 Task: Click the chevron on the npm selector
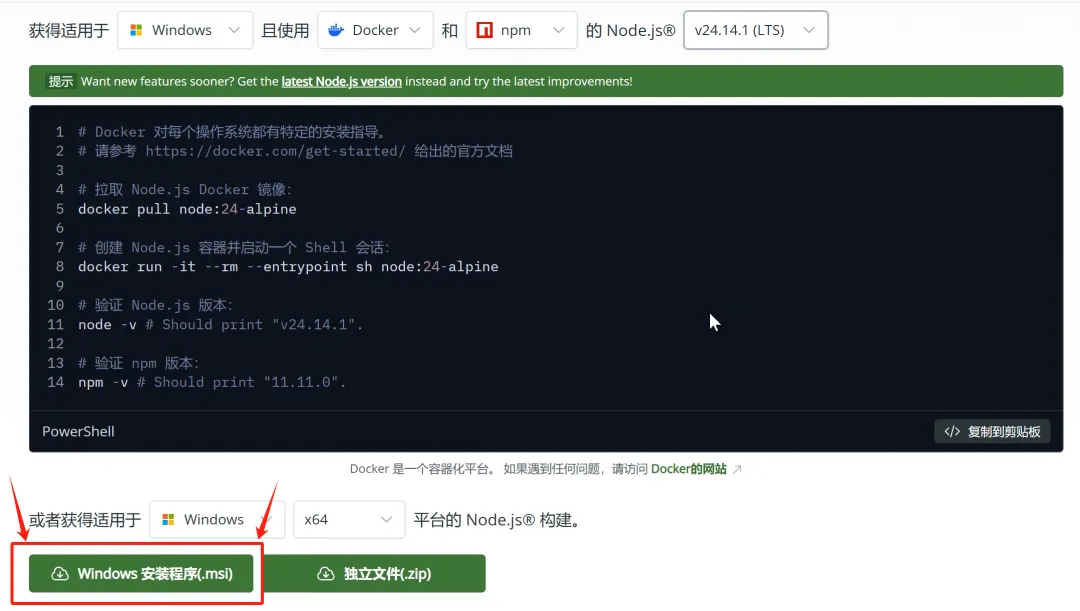tap(559, 30)
